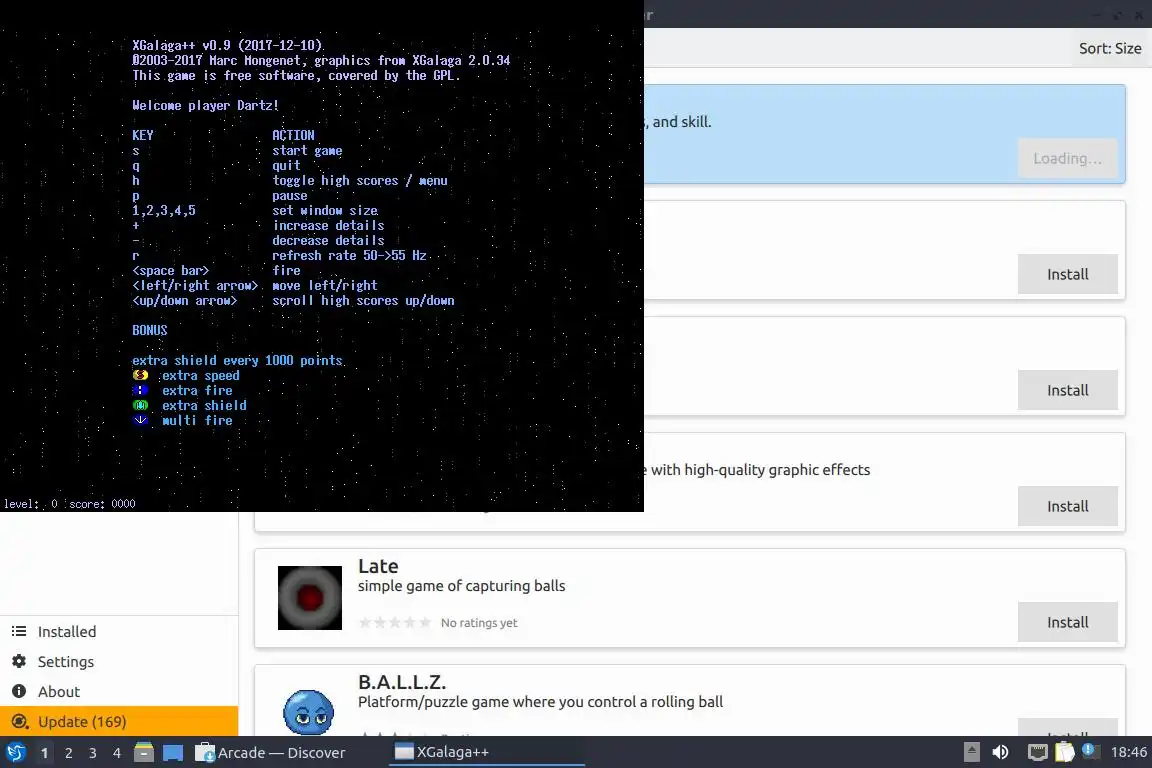Open the removable media eject tray icon
1152x768 pixels.
coord(971,752)
